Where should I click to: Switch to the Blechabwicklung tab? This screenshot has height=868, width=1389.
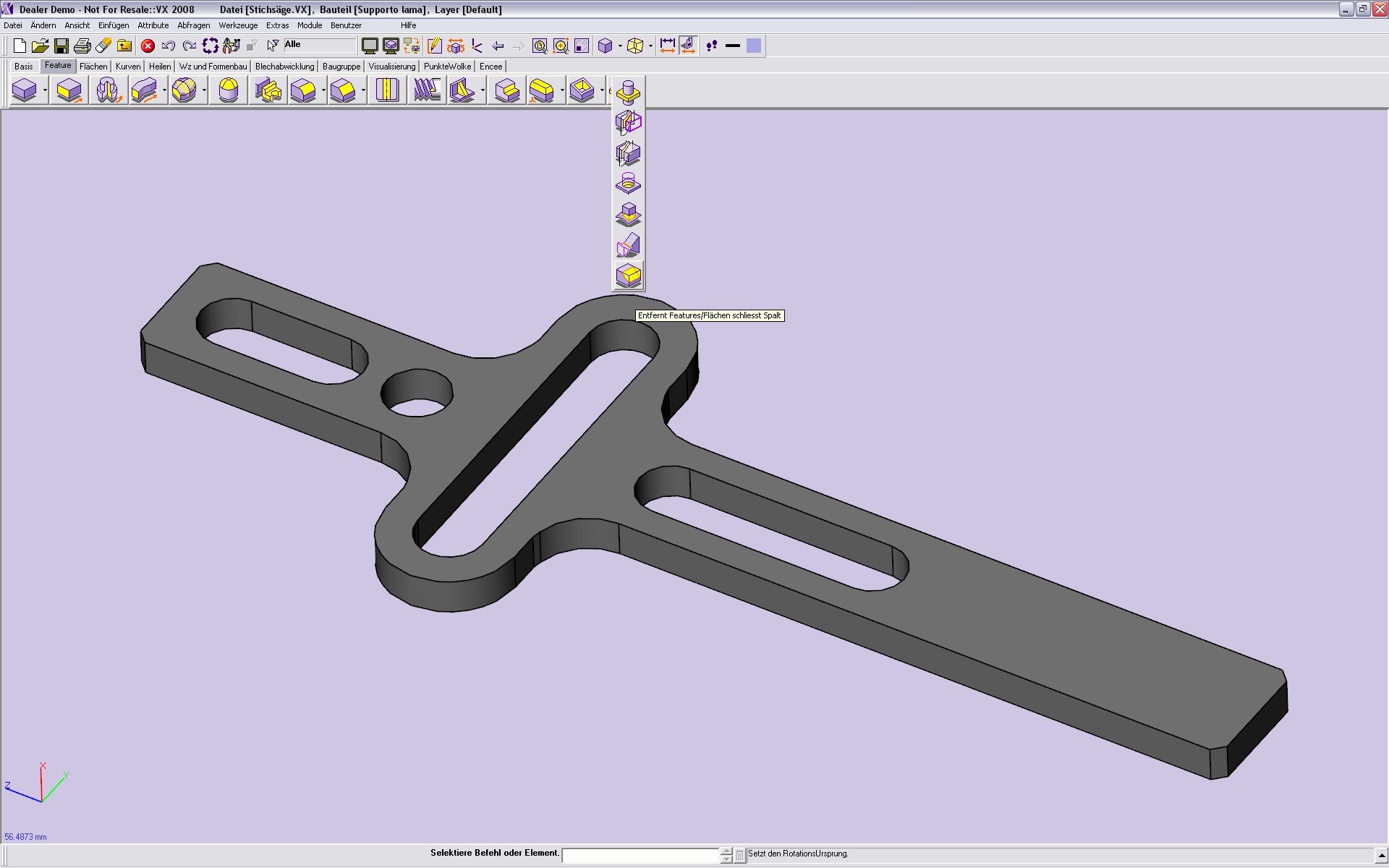285,67
